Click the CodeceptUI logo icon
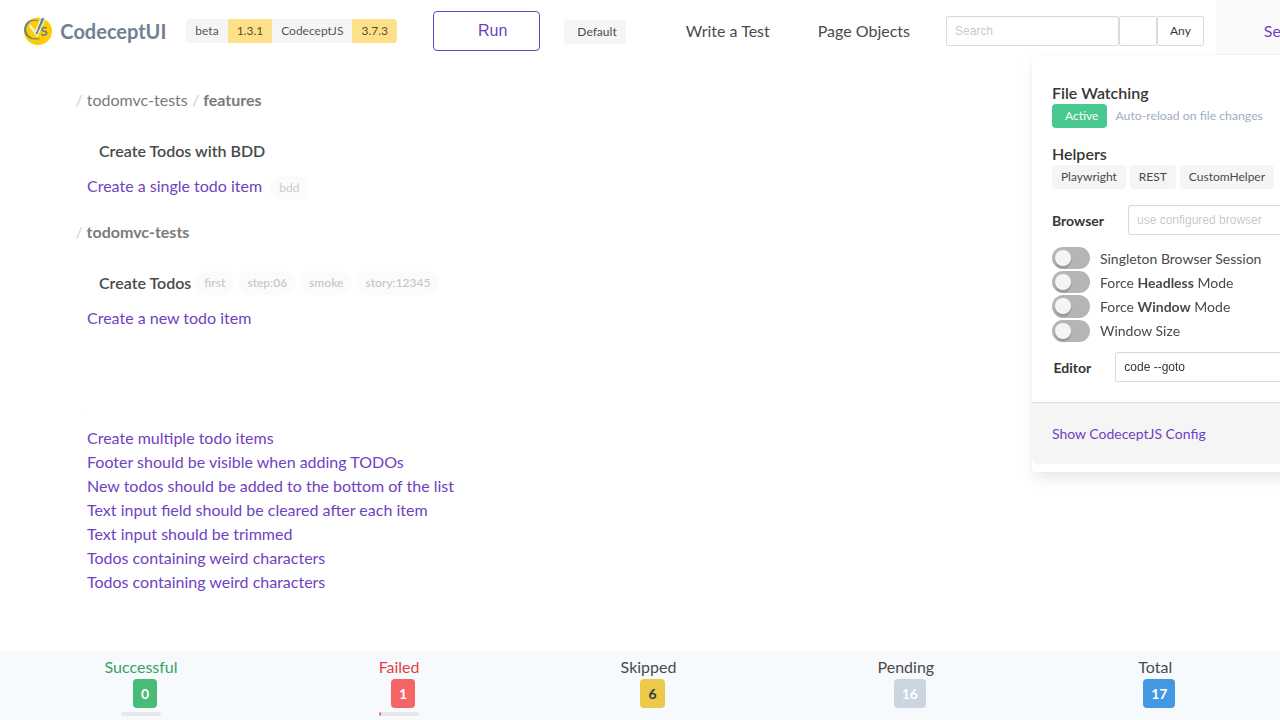The height and width of the screenshot is (720, 1280). coord(37,31)
